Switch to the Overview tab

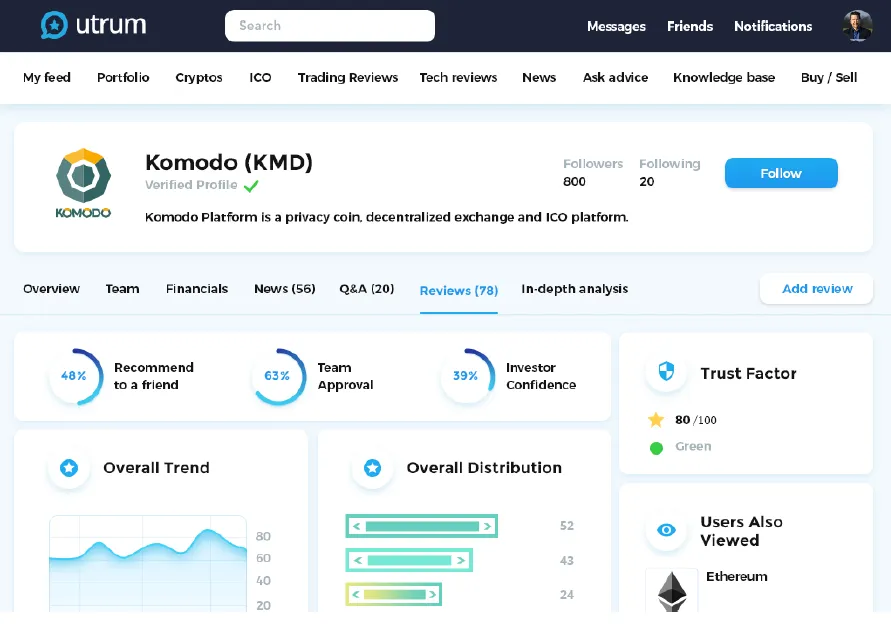(51, 289)
